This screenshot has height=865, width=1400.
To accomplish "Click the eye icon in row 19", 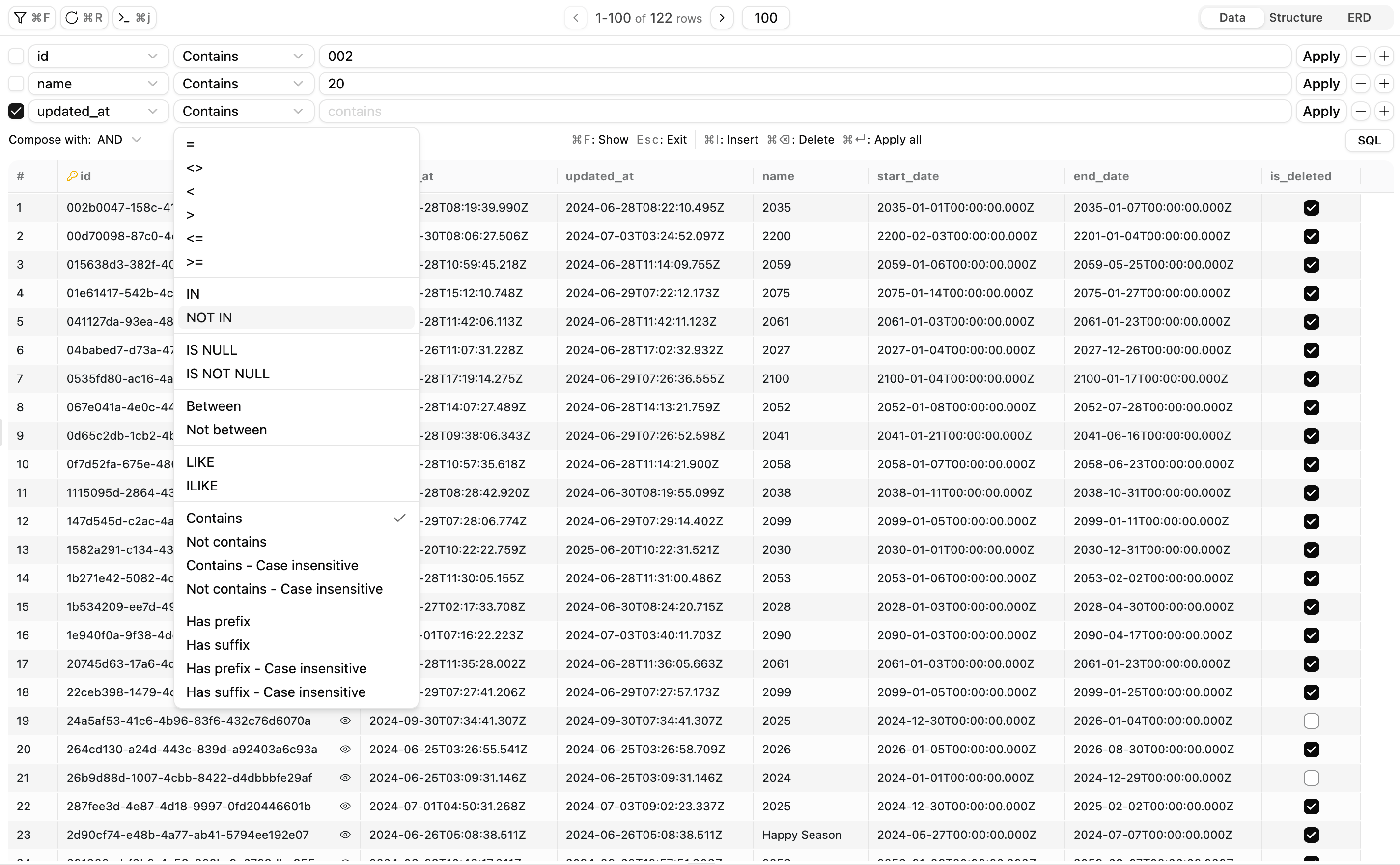I will click(x=345, y=721).
